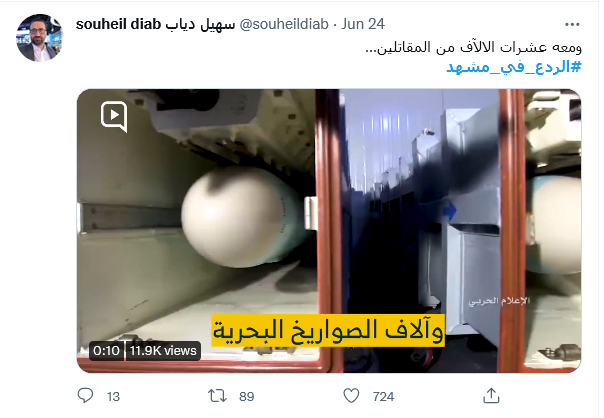The width and height of the screenshot is (604, 418).
Task: Click the tweet's Arabic body text
Action: (x=473, y=48)
